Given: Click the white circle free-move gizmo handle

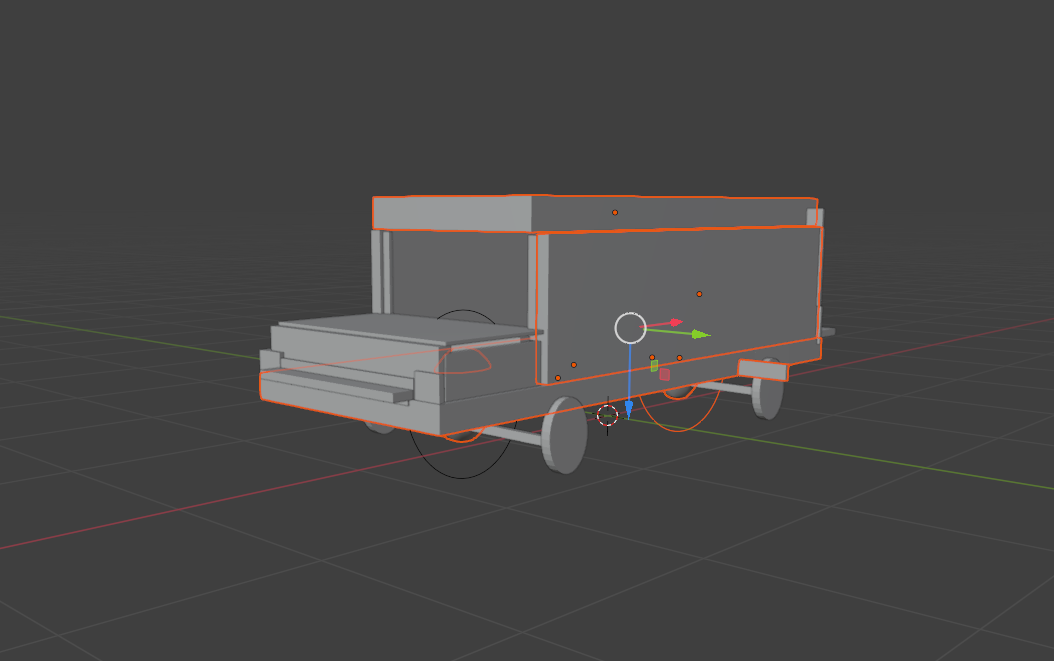Looking at the screenshot, I should click(631, 328).
